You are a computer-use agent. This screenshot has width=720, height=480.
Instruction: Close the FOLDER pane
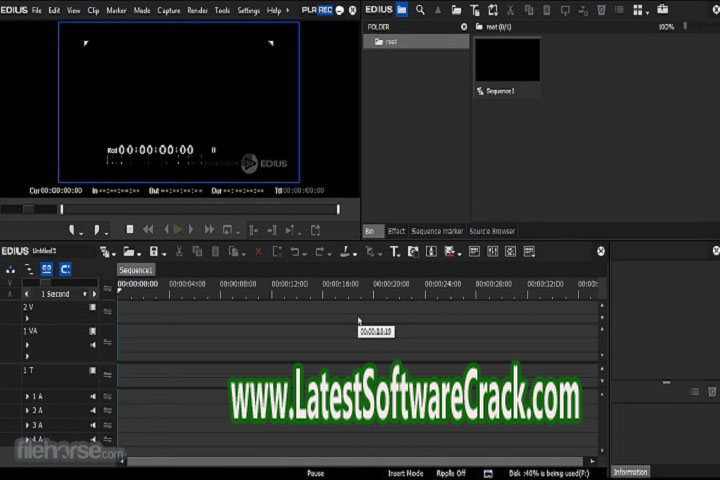tap(464, 27)
